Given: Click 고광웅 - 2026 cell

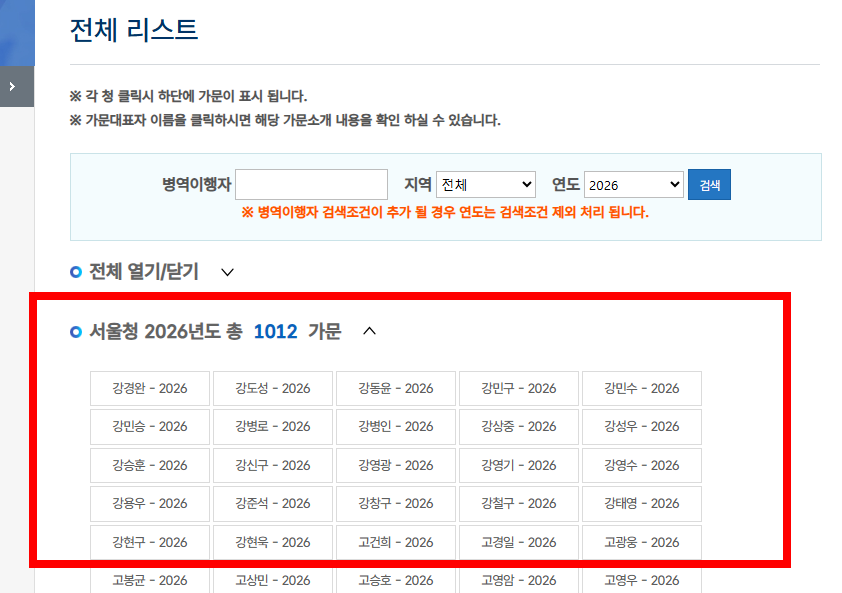Looking at the screenshot, I should click(x=642, y=543).
